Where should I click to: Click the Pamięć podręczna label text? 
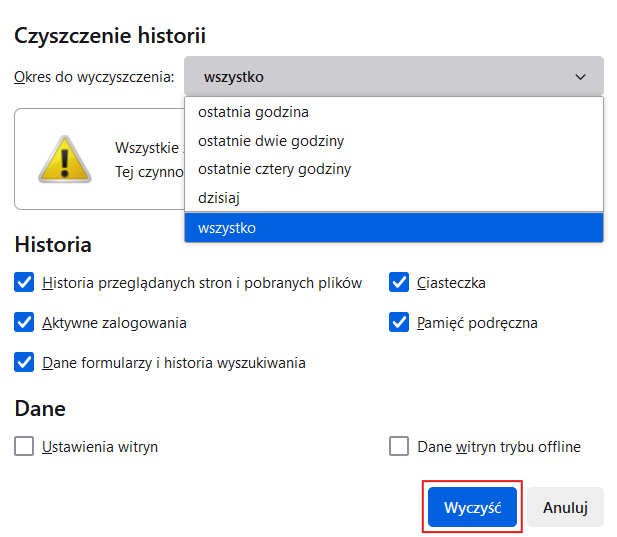pos(477,323)
